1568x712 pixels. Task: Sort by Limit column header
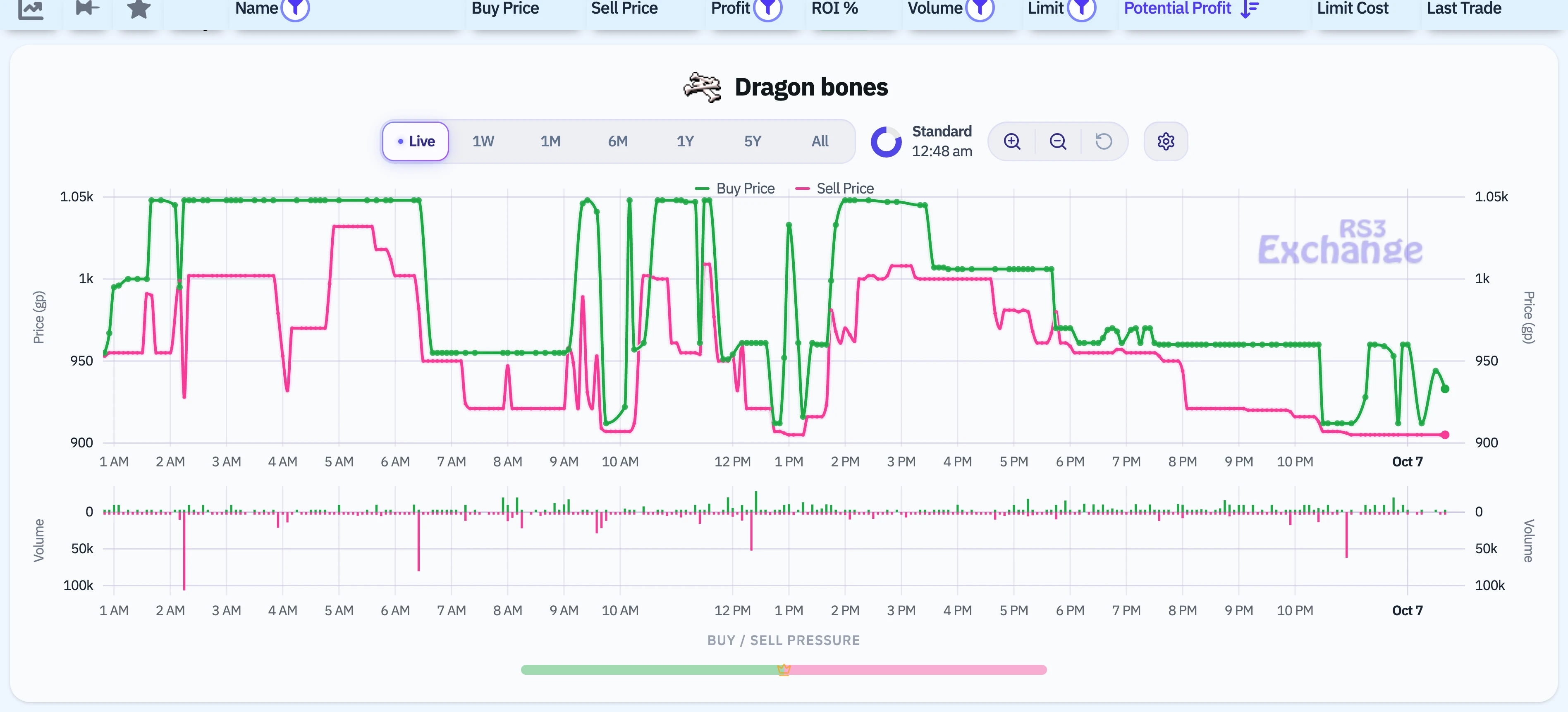[1046, 8]
